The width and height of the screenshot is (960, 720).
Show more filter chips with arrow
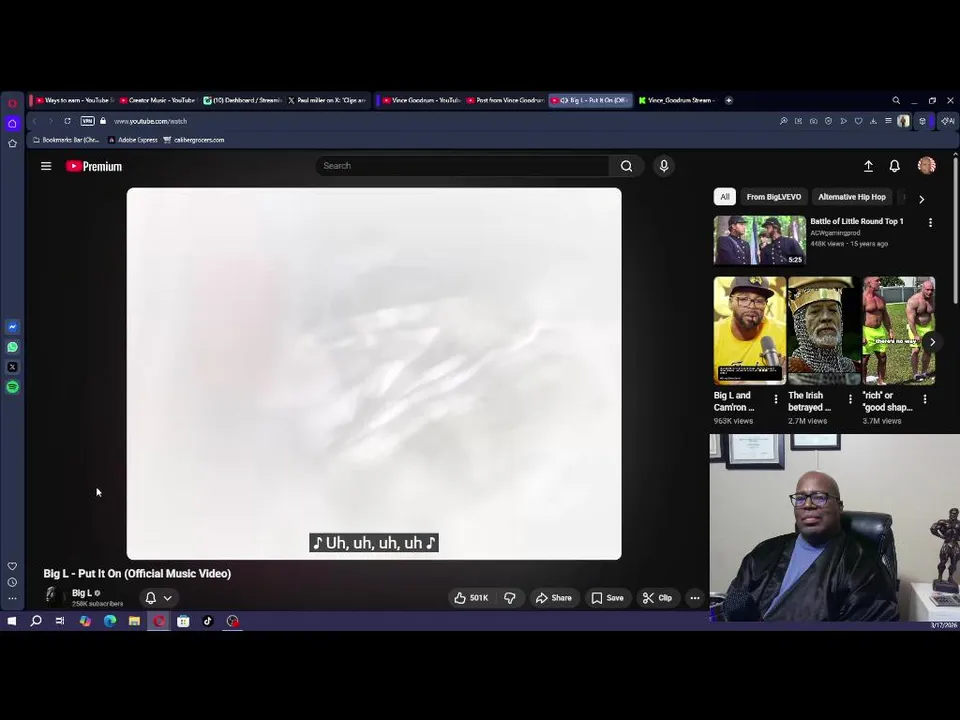921,199
